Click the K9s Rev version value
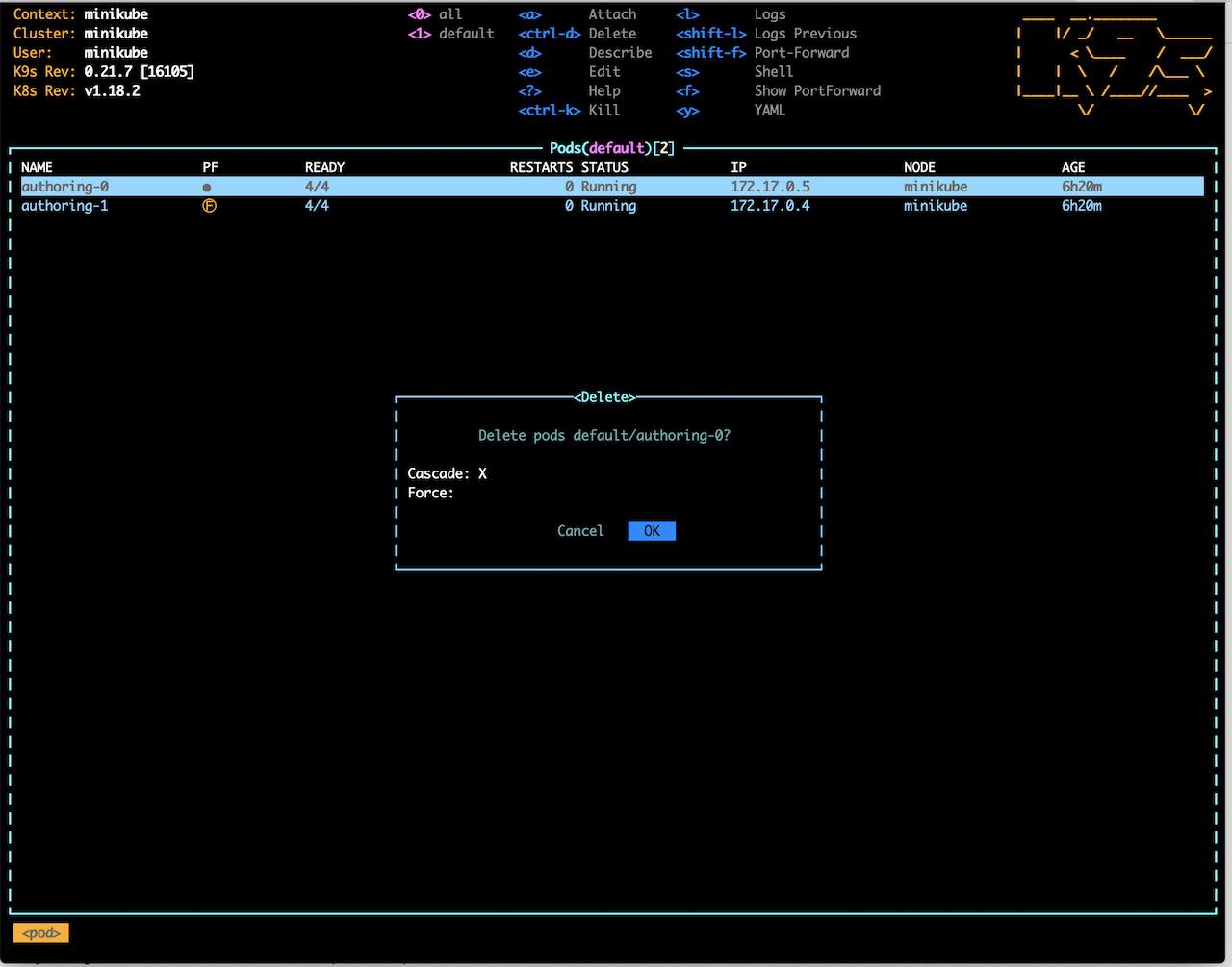 coord(139,72)
